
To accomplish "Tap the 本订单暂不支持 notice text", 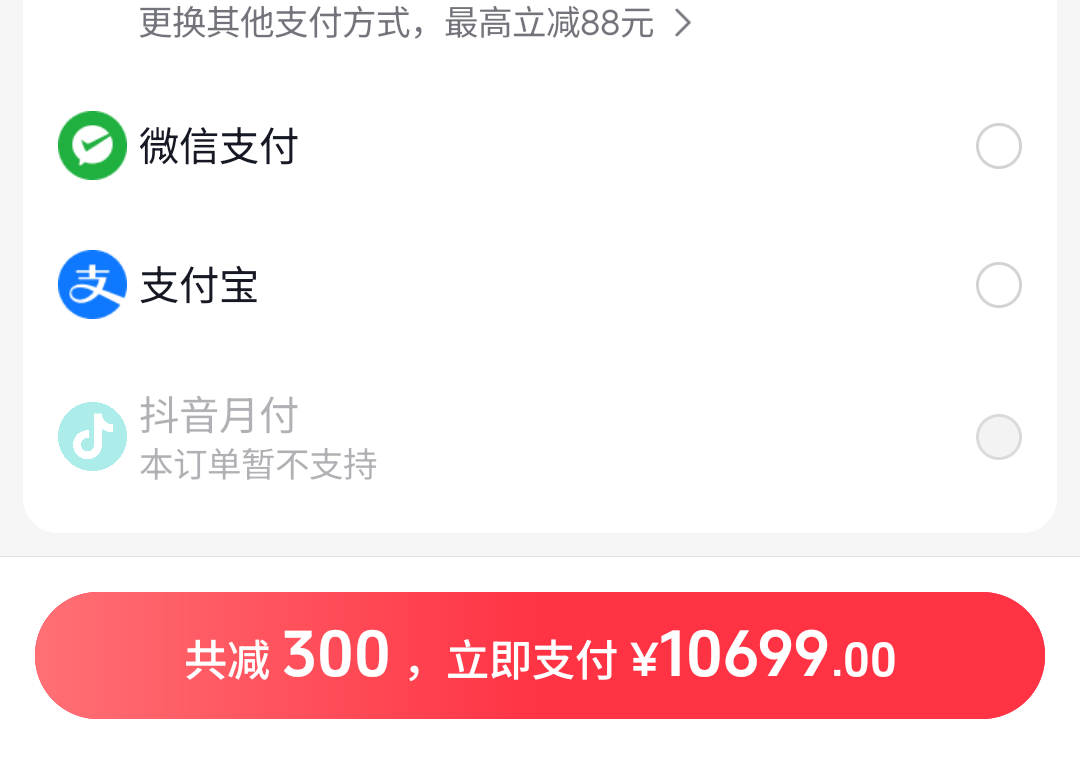I will pos(258,464).
